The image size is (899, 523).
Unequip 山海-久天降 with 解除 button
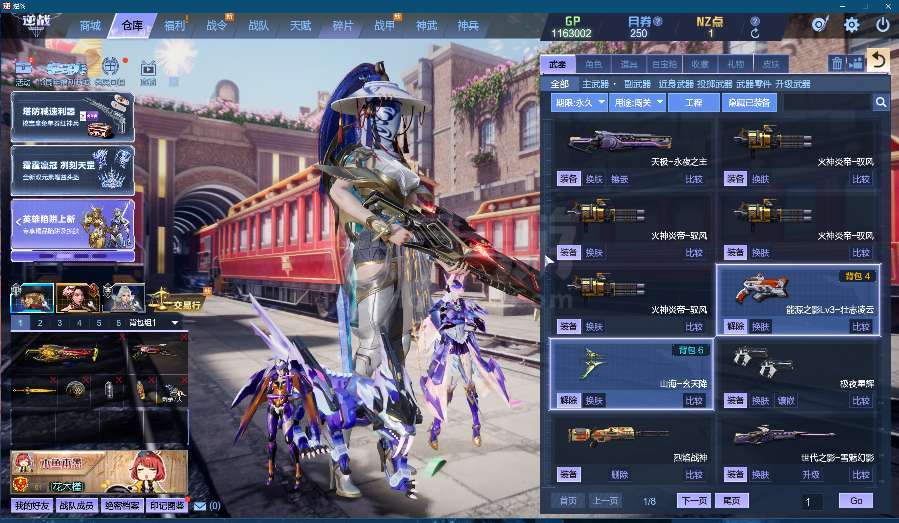pyautogui.click(x=568, y=400)
